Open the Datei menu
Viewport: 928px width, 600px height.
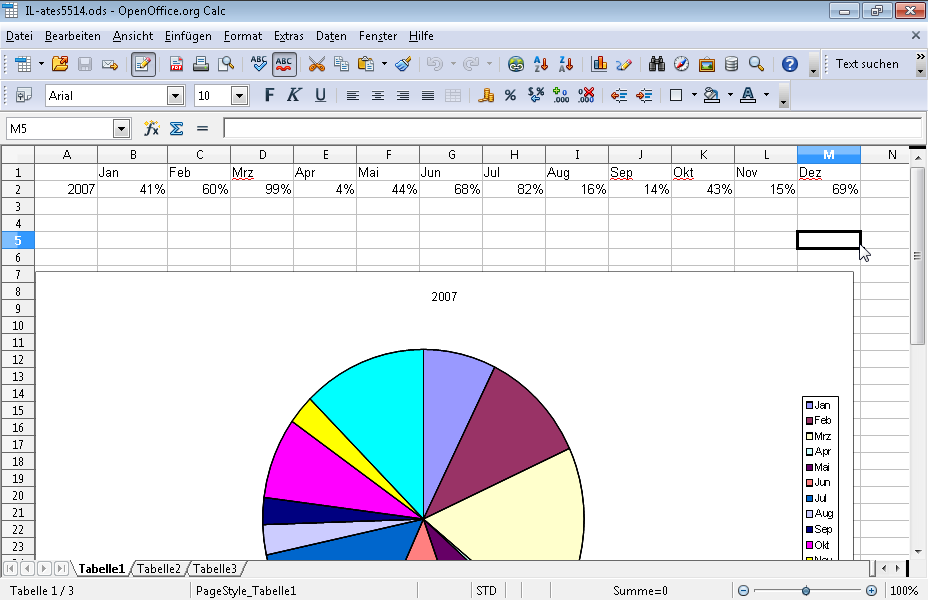coord(19,36)
